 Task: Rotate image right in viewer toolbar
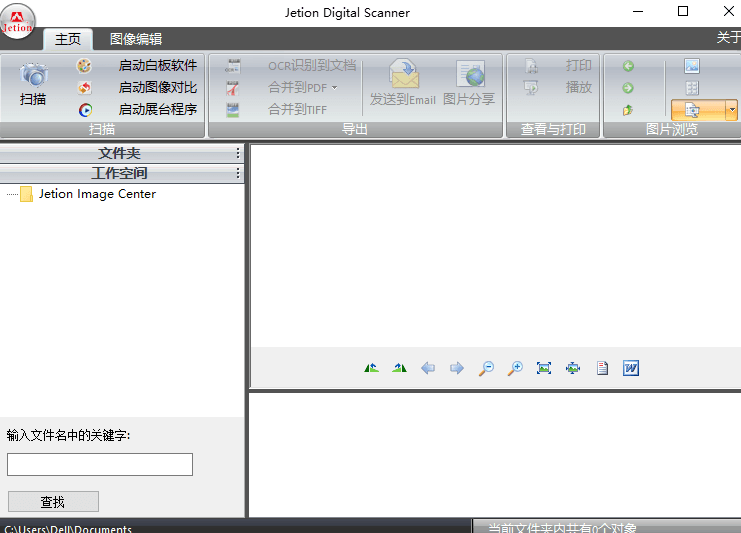pyautogui.click(x=400, y=368)
